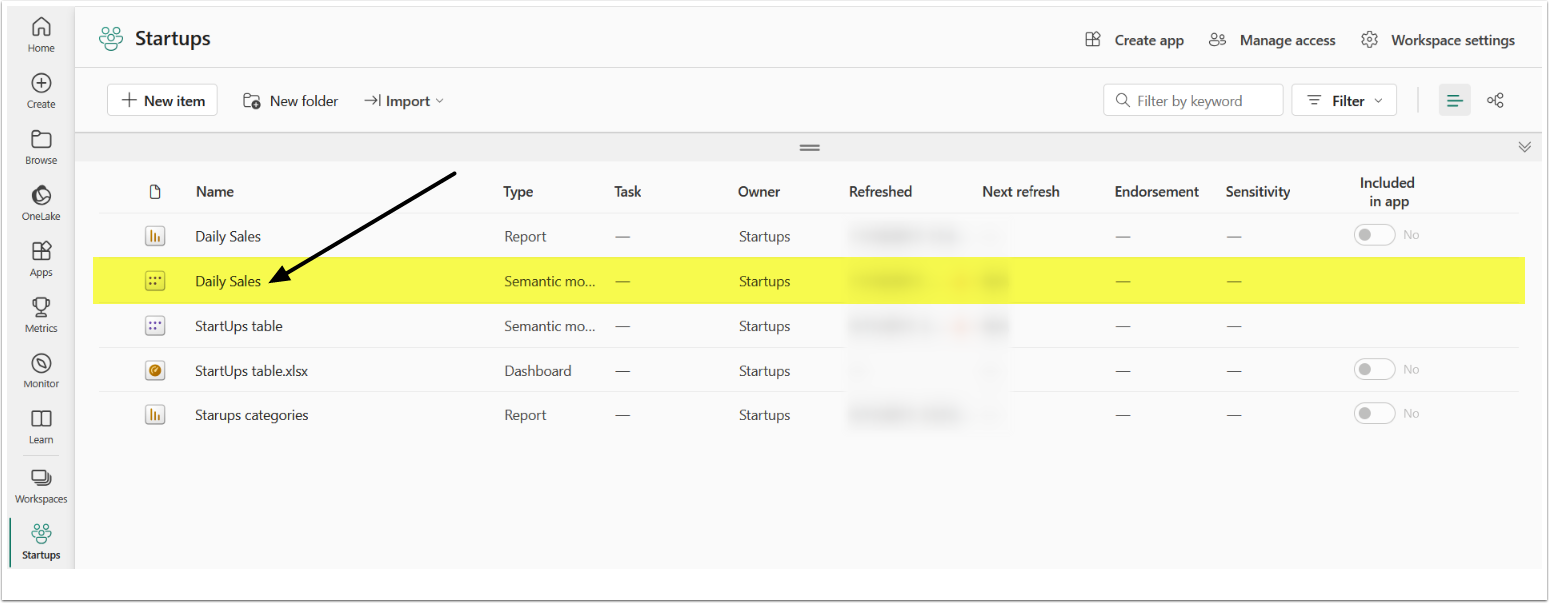Open the Metrics trophy icon

click(41, 314)
